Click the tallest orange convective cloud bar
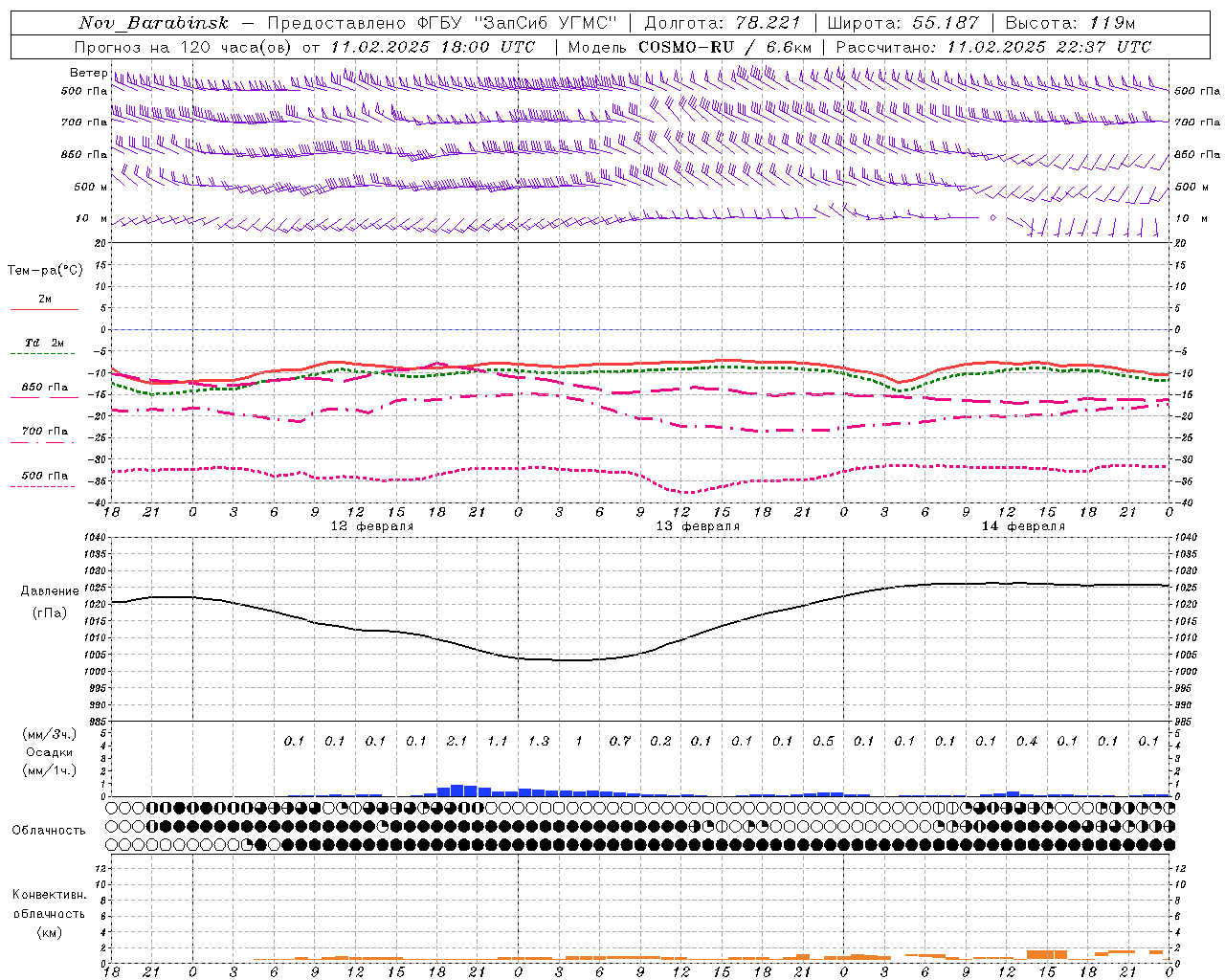This screenshot has height=980, width=1225. [x=1046, y=955]
